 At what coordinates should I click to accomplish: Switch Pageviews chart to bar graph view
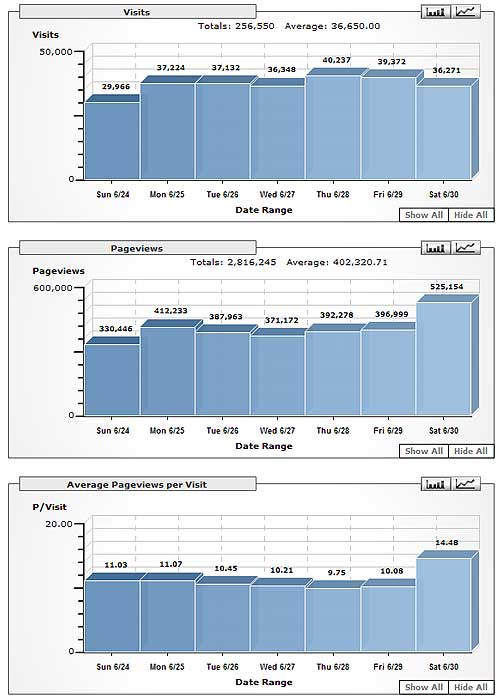pyautogui.click(x=435, y=248)
